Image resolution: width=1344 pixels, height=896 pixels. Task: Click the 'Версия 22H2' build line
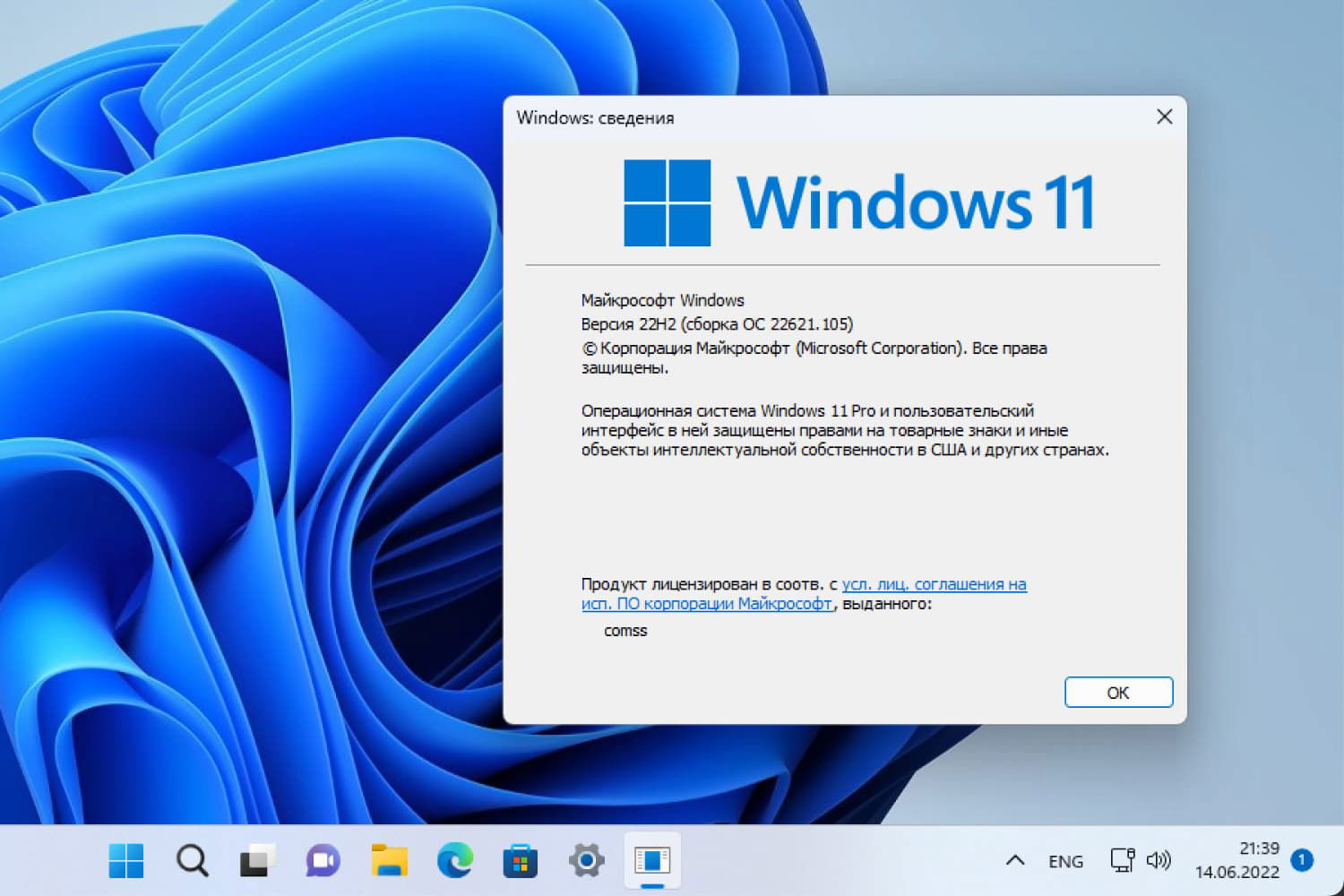[x=717, y=324]
